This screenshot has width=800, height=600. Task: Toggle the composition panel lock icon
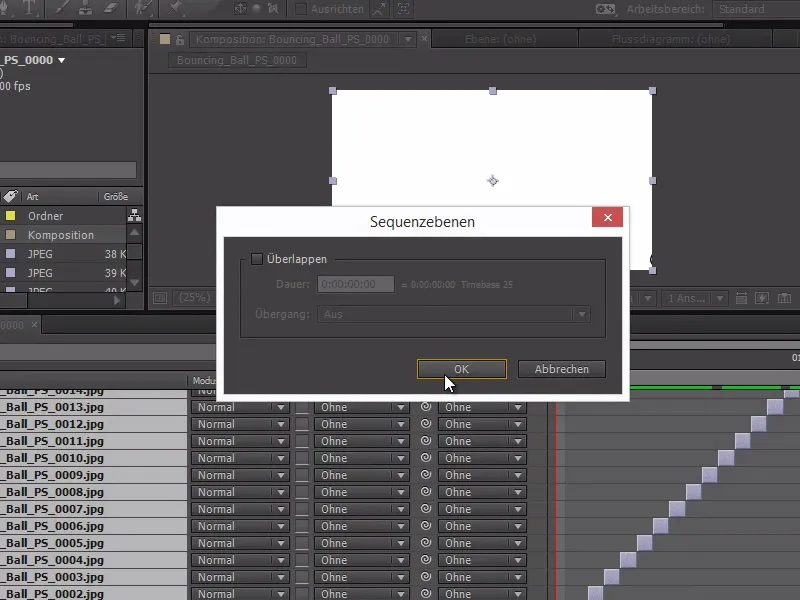click(x=180, y=39)
